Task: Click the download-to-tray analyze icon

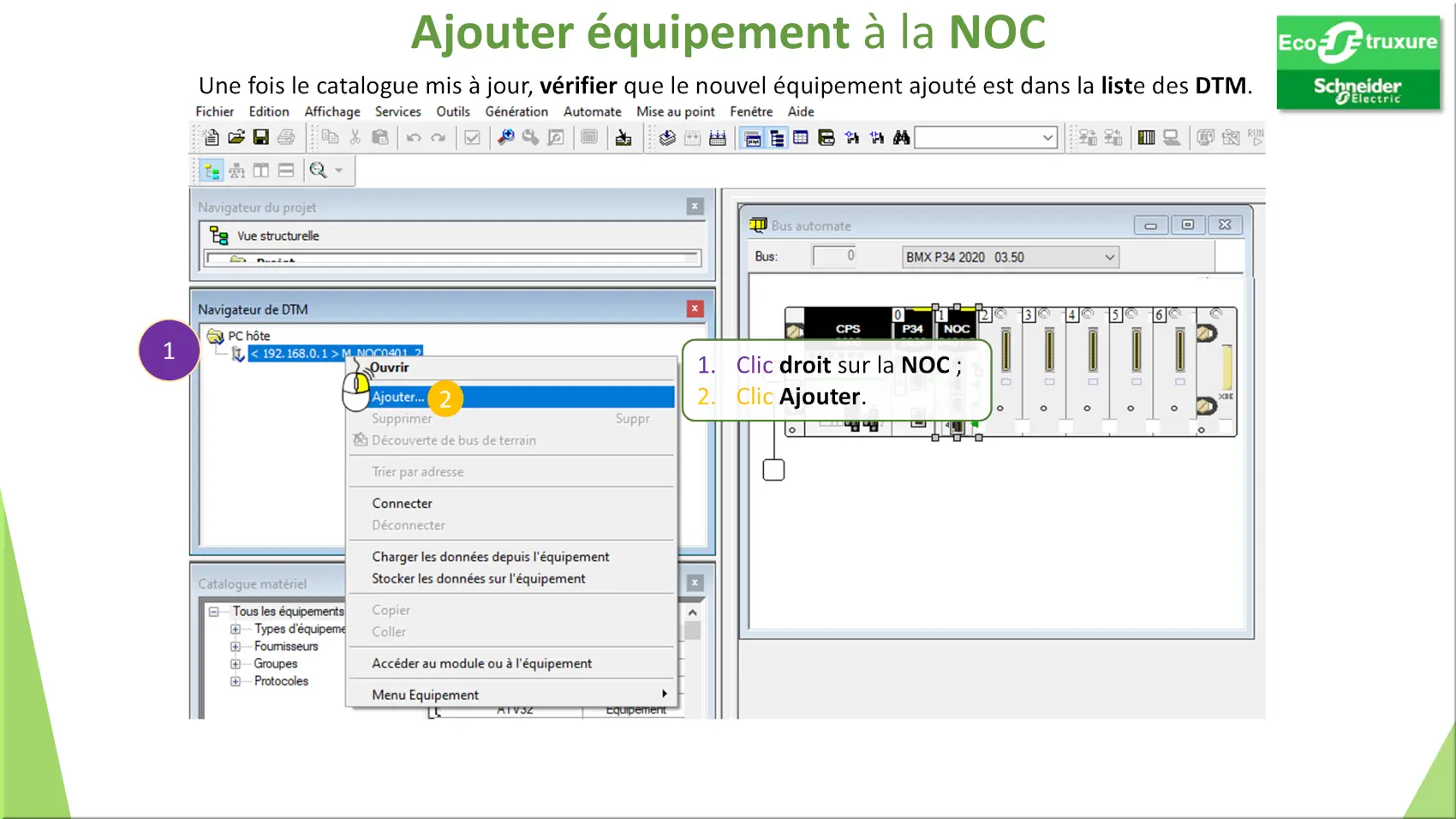Action: pyautogui.click(x=624, y=137)
